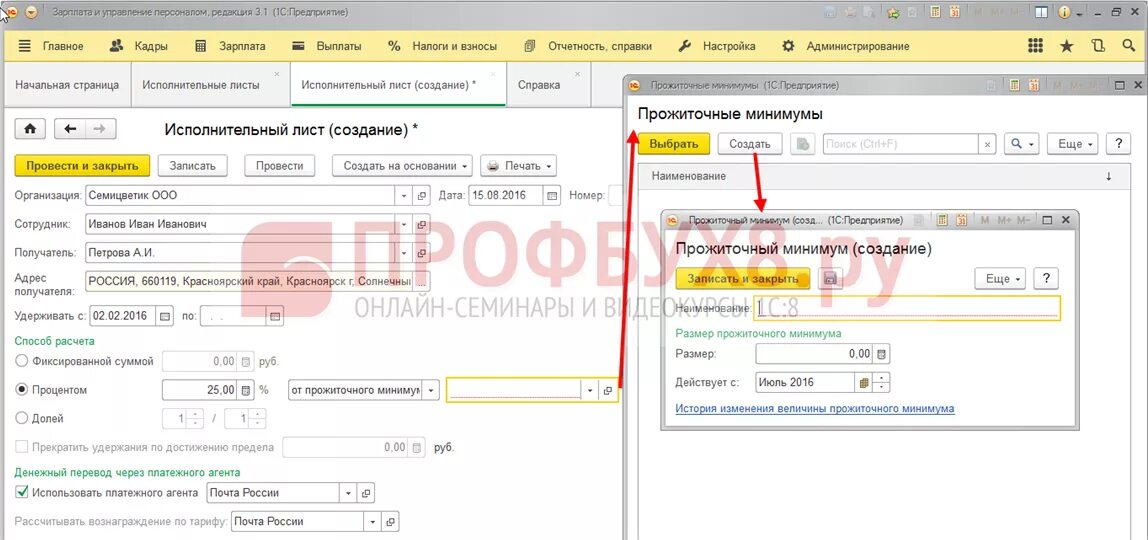The width and height of the screenshot is (1148, 540).
Task: Toggle Использовать платежного агента checkbox
Action: tap(22, 492)
